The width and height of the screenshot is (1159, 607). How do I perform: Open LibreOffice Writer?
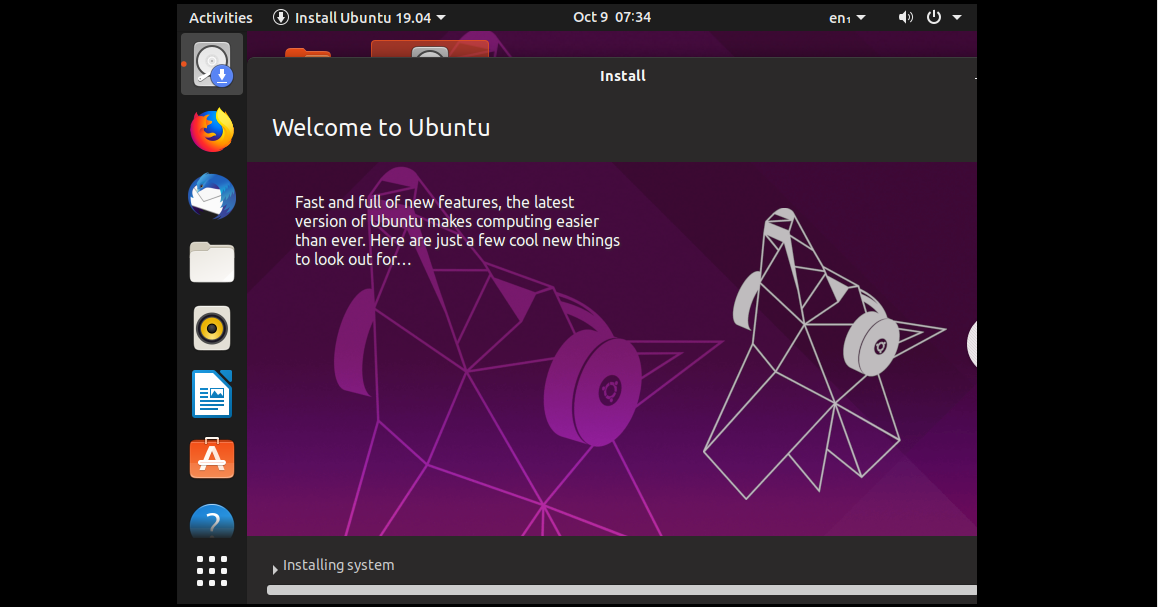point(211,393)
